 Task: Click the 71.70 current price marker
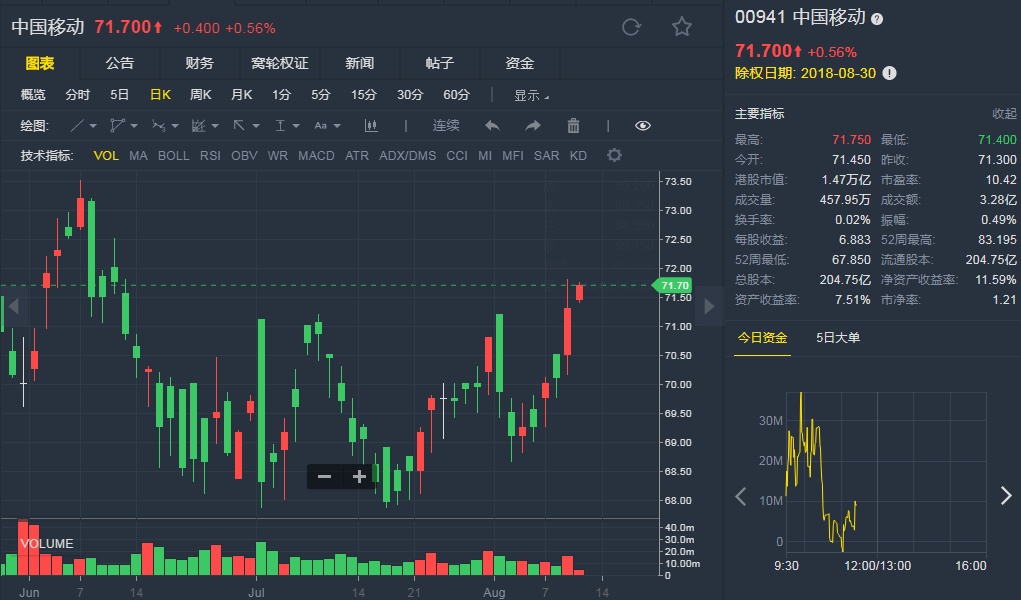pyautogui.click(x=672, y=285)
